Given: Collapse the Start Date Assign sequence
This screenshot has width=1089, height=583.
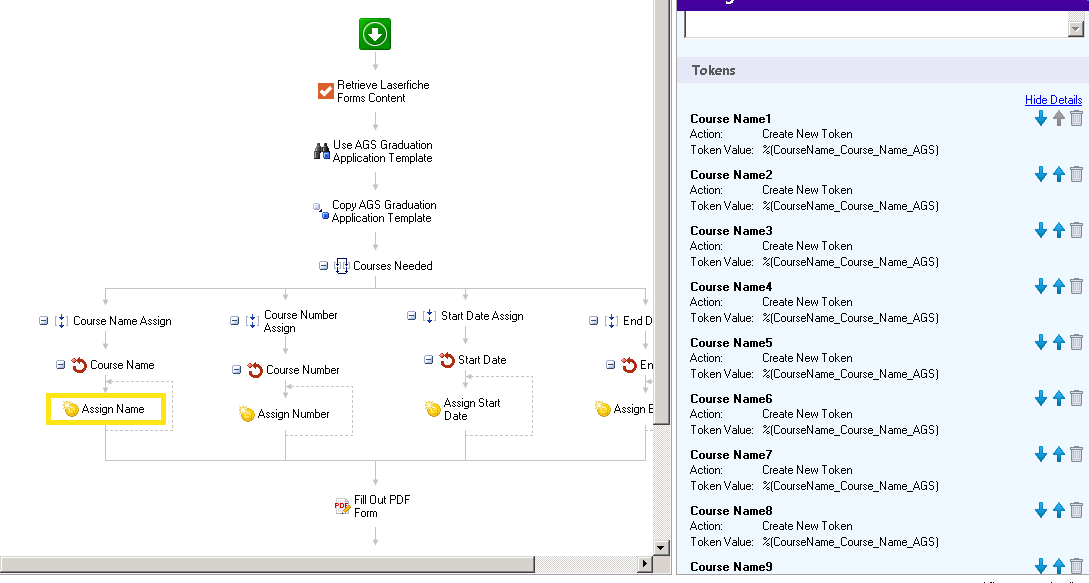Looking at the screenshot, I should 411,316.
